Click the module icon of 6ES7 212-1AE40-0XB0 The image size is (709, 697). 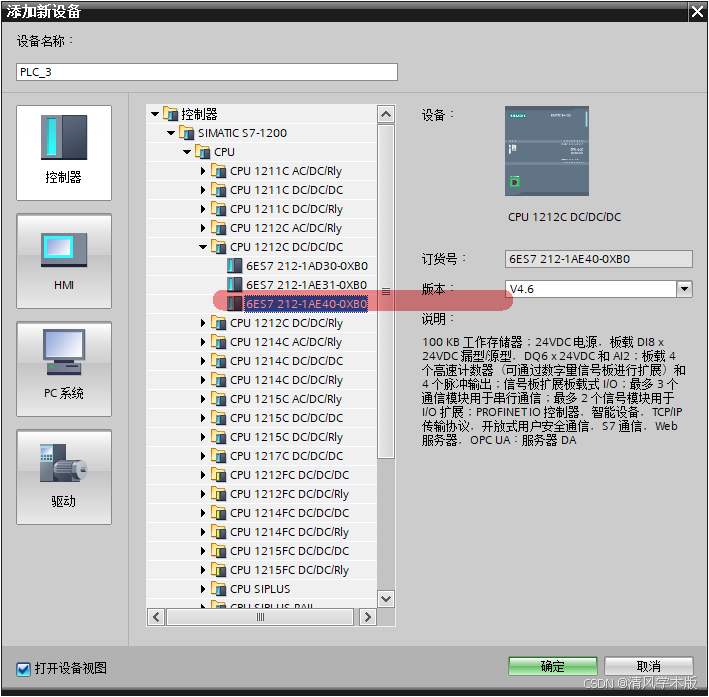234,304
